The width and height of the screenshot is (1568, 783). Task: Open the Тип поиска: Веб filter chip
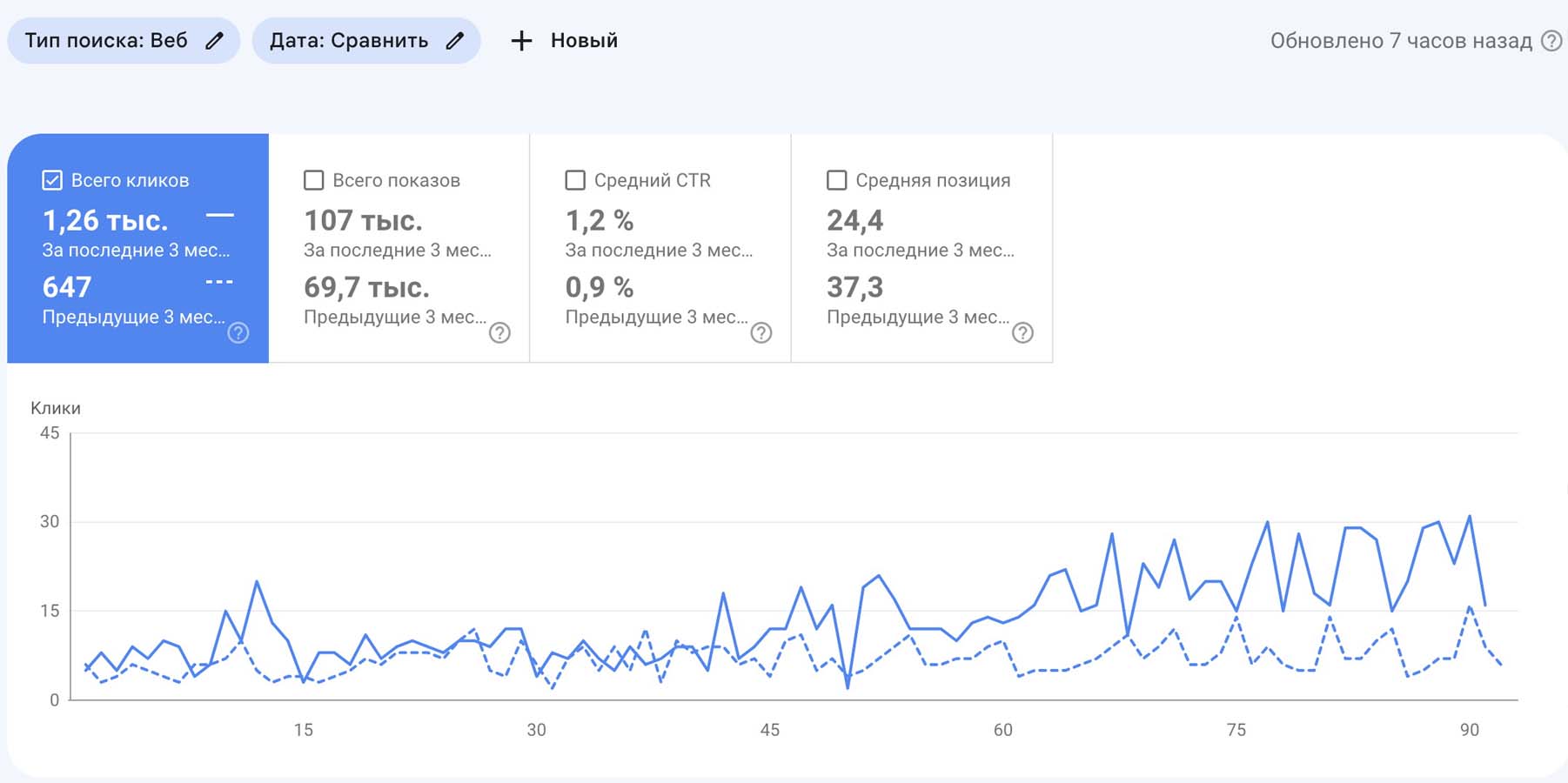(124, 41)
